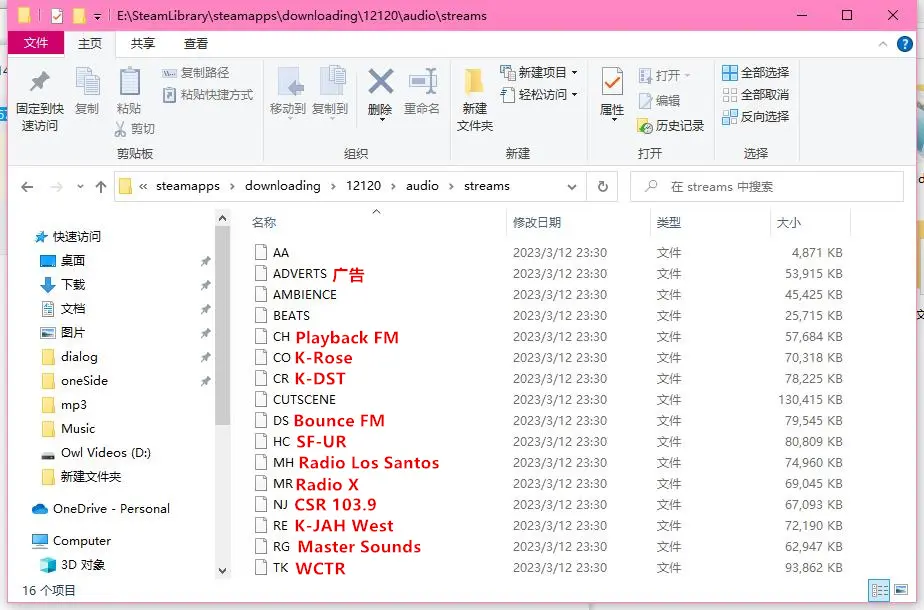Screen dimensions: 924x610
Task: Click the Paste (粘贴) ribbon icon
Action: coord(129,90)
